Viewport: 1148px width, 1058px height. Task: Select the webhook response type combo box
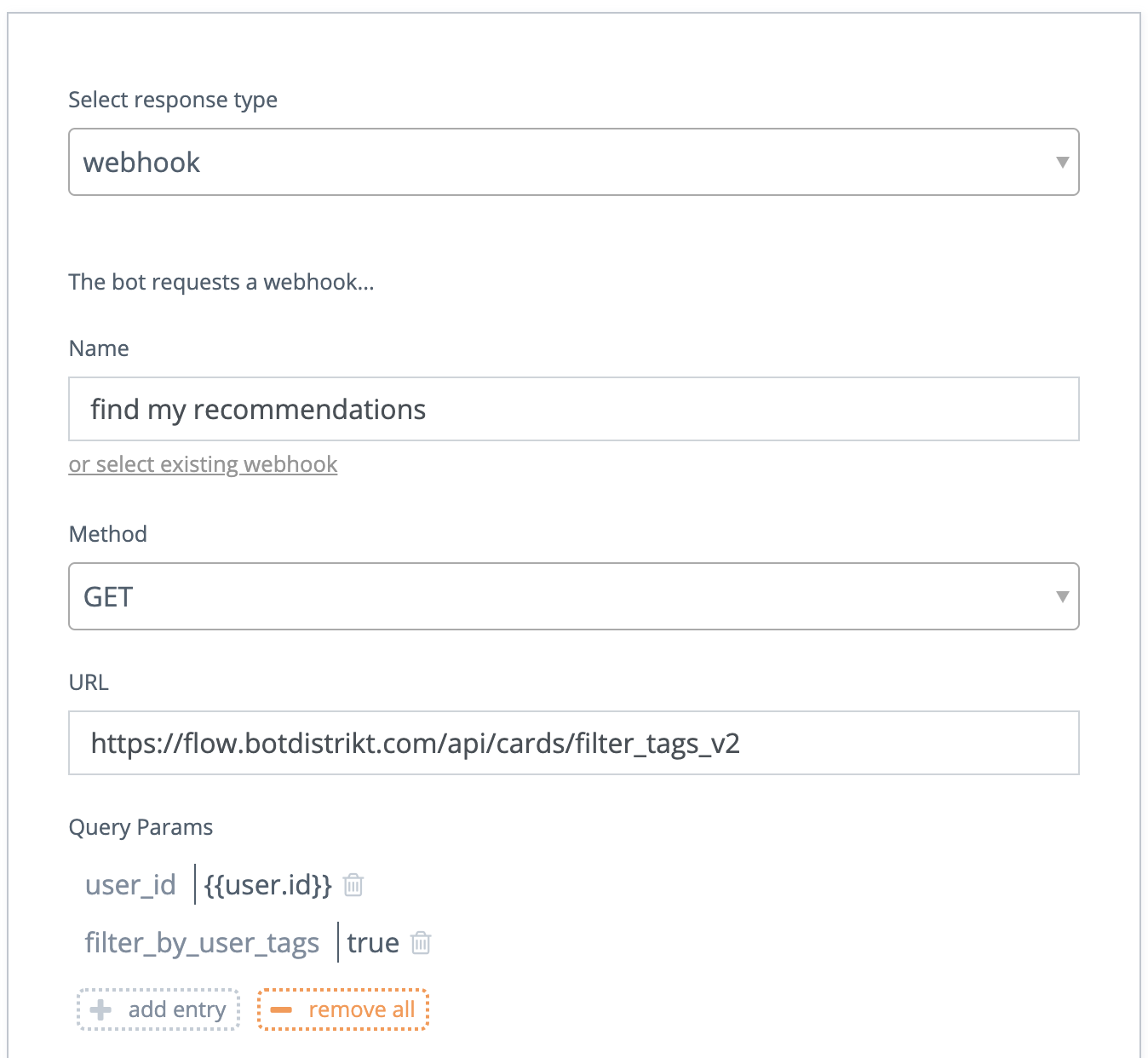pyautogui.click(x=574, y=162)
